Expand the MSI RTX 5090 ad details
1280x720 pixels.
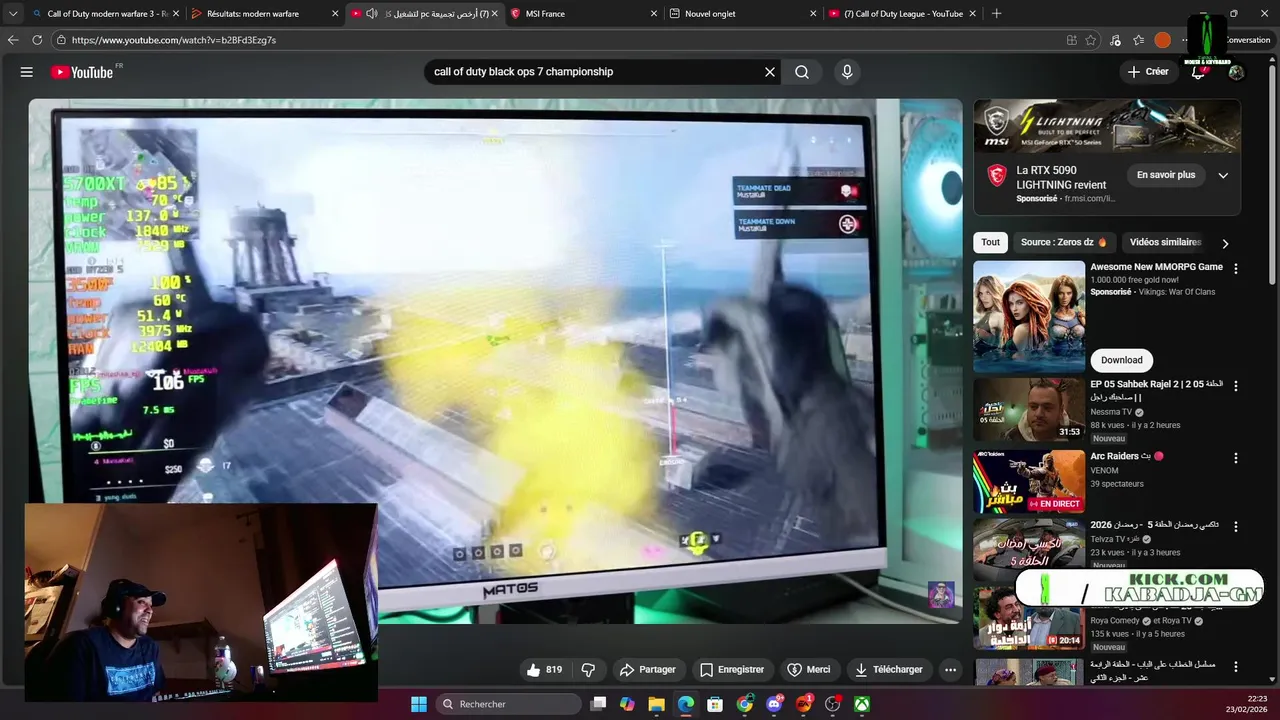coord(1223,175)
